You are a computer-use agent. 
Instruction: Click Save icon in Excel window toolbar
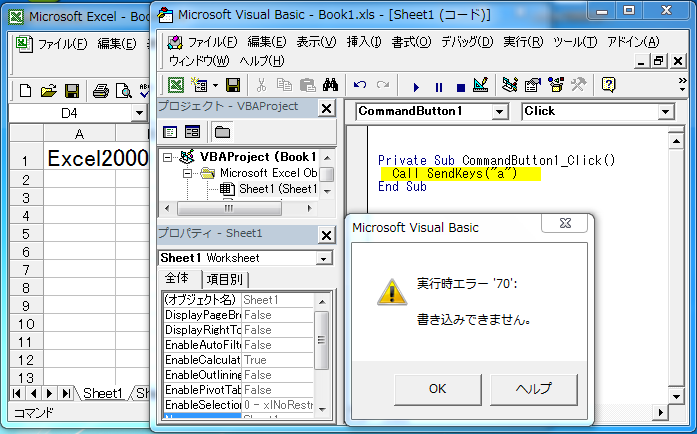[72, 91]
